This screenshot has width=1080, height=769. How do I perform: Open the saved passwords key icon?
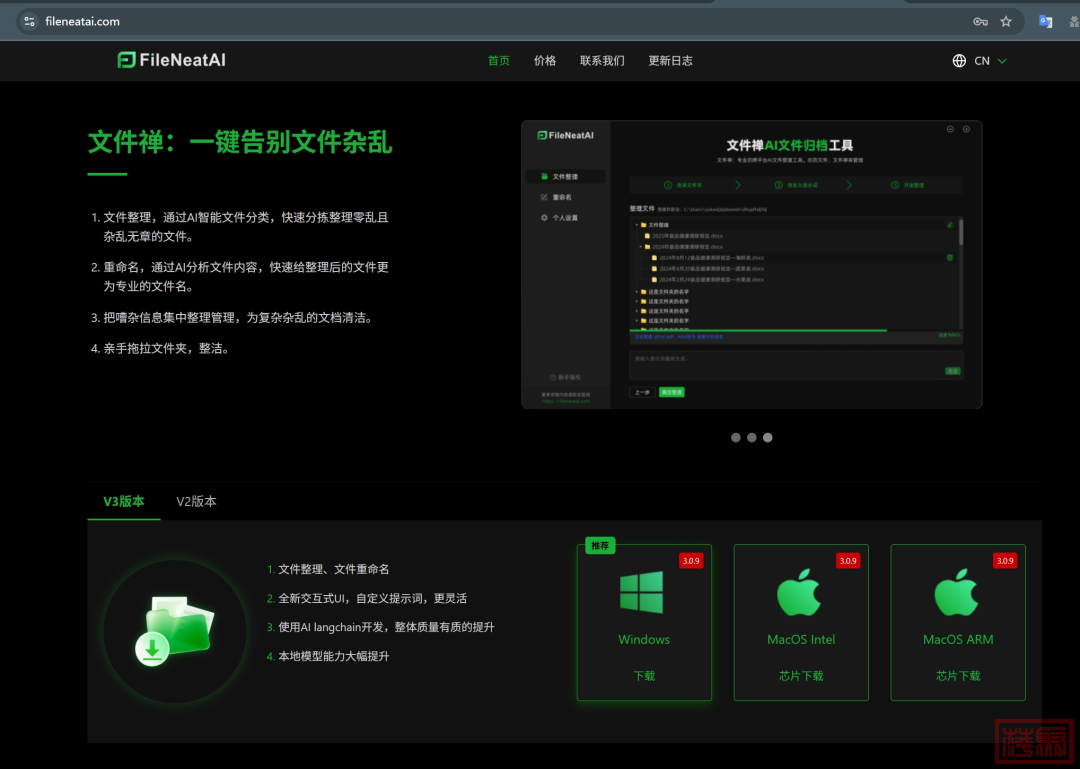point(980,21)
